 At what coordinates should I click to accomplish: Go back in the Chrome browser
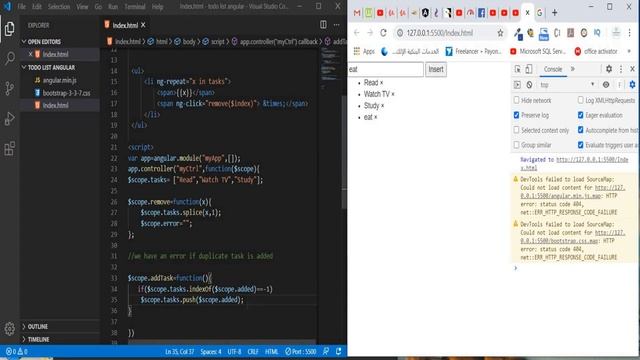click(357, 33)
